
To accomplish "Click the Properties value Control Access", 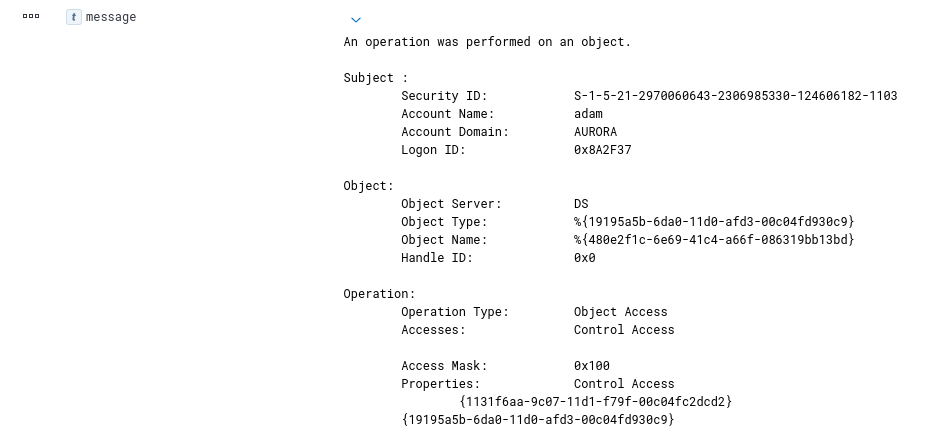I will [x=624, y=384].
